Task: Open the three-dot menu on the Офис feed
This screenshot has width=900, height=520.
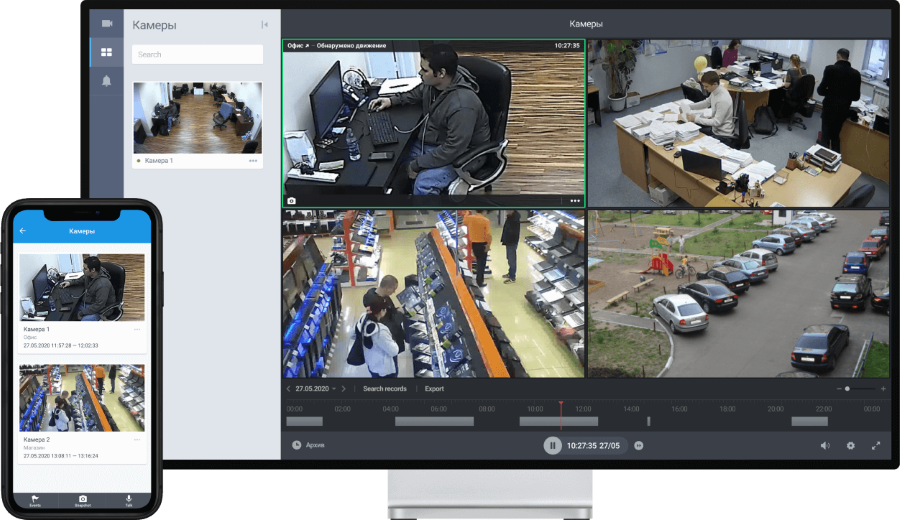Action: (x=575, y=200)
